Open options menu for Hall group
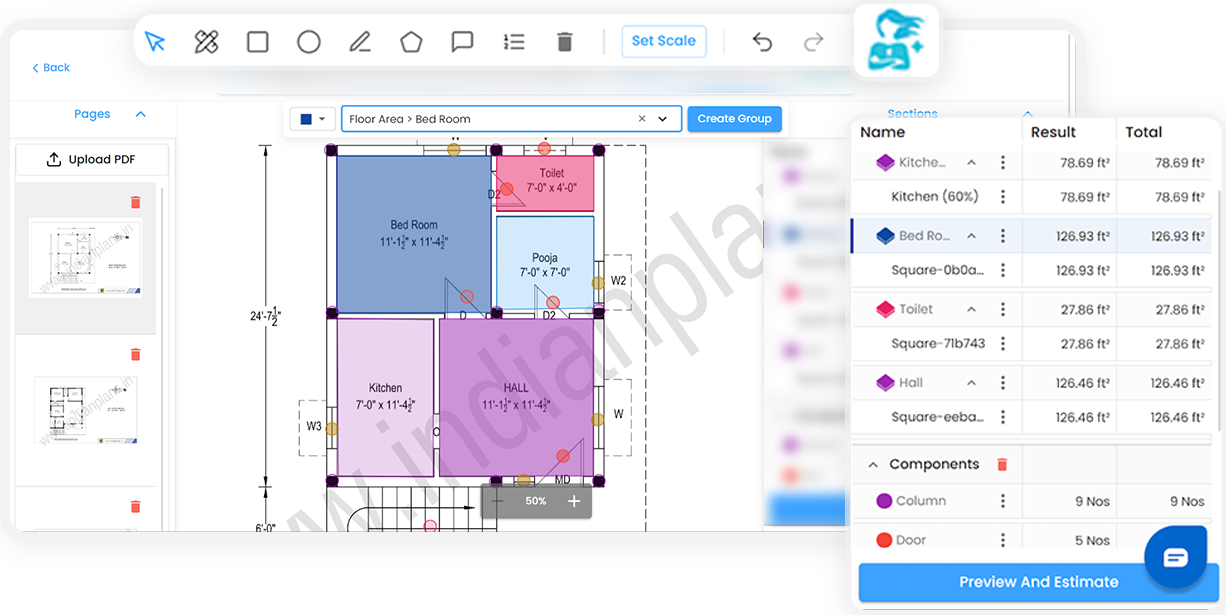Image resolution: width=1226 pixels, height=615 pixels. tap(1003, 383)
